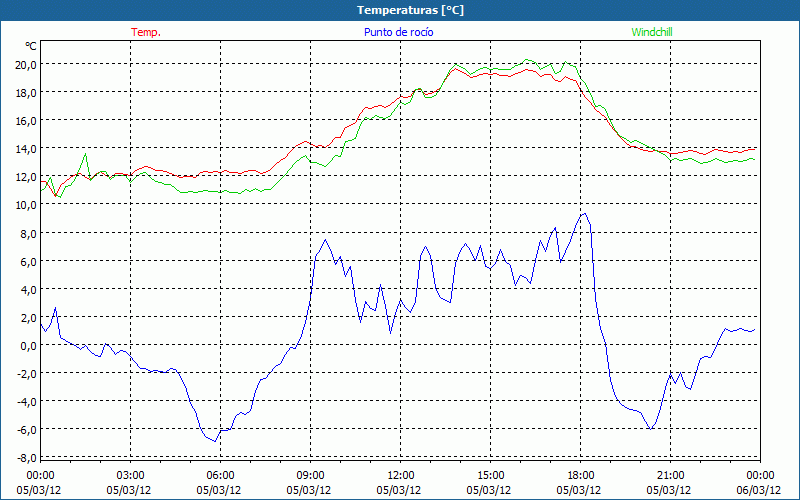This screenshot has width=800, height=500.
Task: Click the °C unit label
Action: (31, 46)
